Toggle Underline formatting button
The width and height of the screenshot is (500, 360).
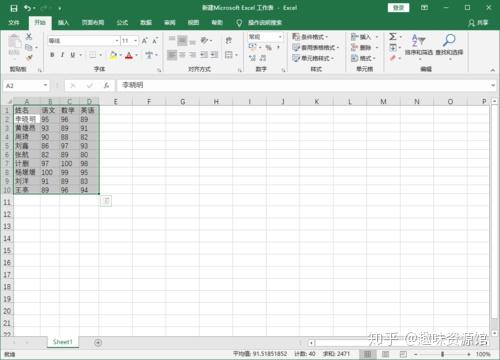pos(72,55)
